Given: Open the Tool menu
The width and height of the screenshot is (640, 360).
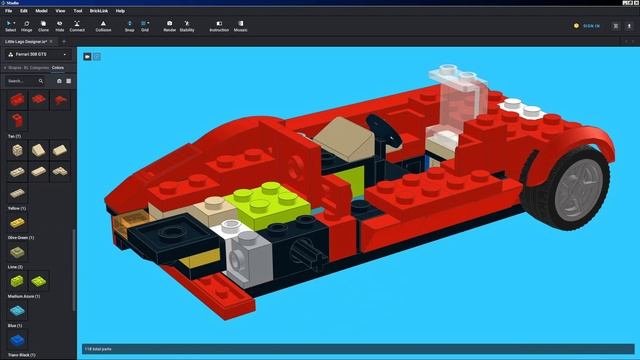Looking at the screenshot, I should click(x=78, y=11).
